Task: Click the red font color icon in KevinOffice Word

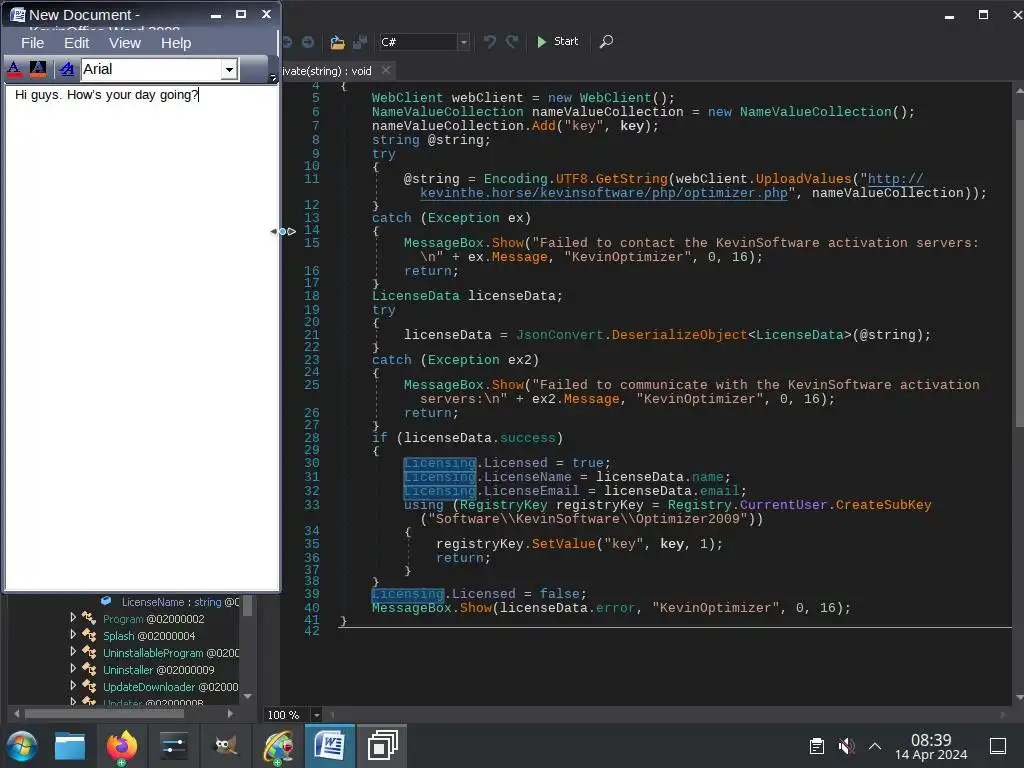Action: coord(14,69)
